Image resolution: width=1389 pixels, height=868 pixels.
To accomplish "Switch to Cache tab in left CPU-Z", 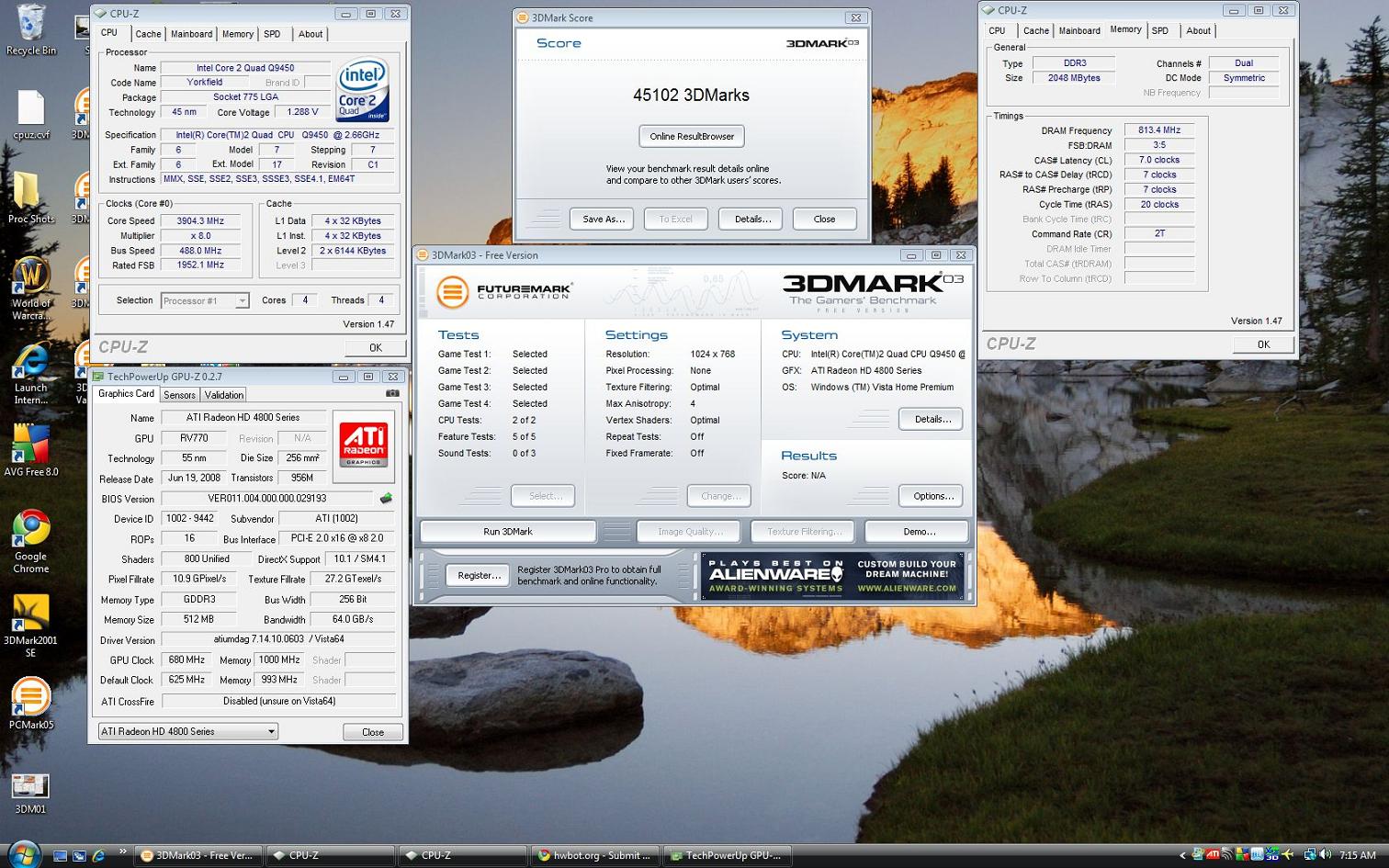I will [x=148, y=34].
